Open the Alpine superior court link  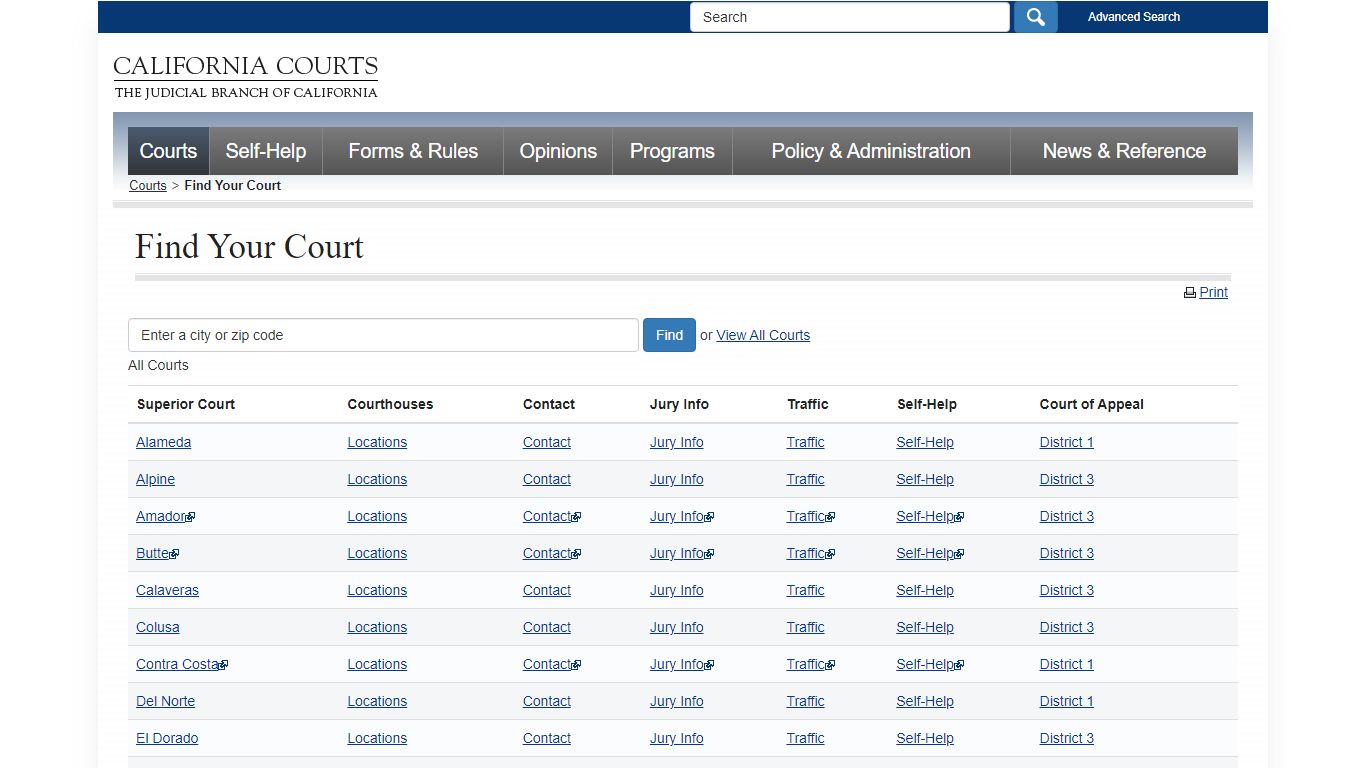155,479
